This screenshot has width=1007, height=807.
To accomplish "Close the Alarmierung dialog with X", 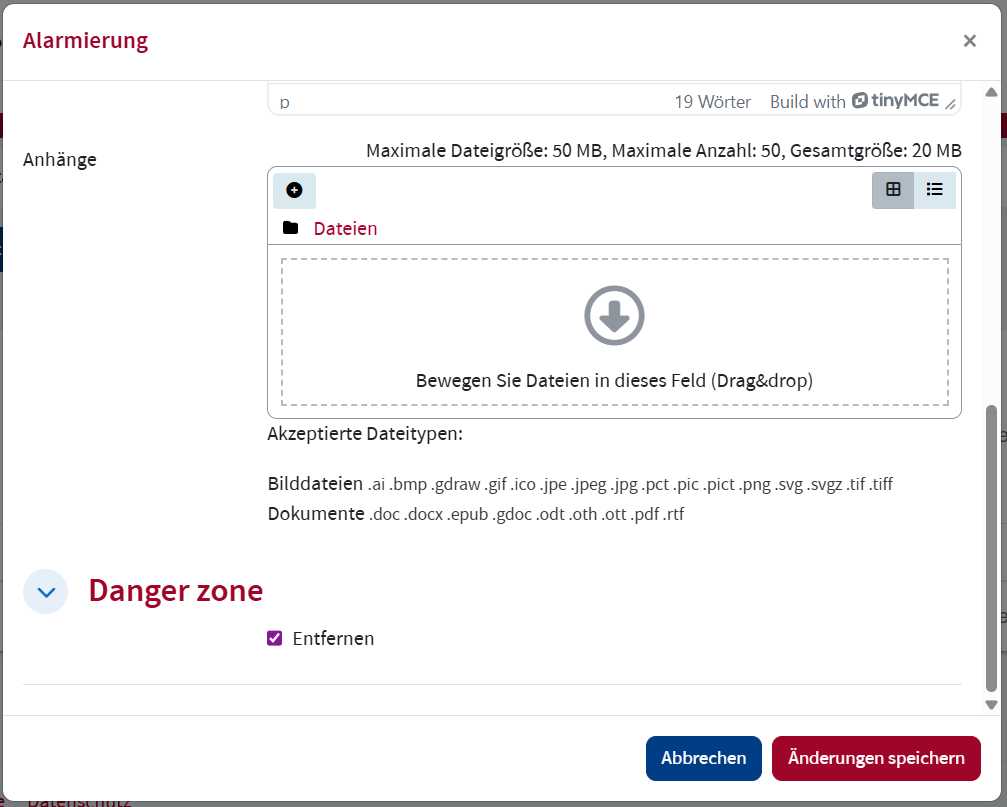I will point(969,41).
